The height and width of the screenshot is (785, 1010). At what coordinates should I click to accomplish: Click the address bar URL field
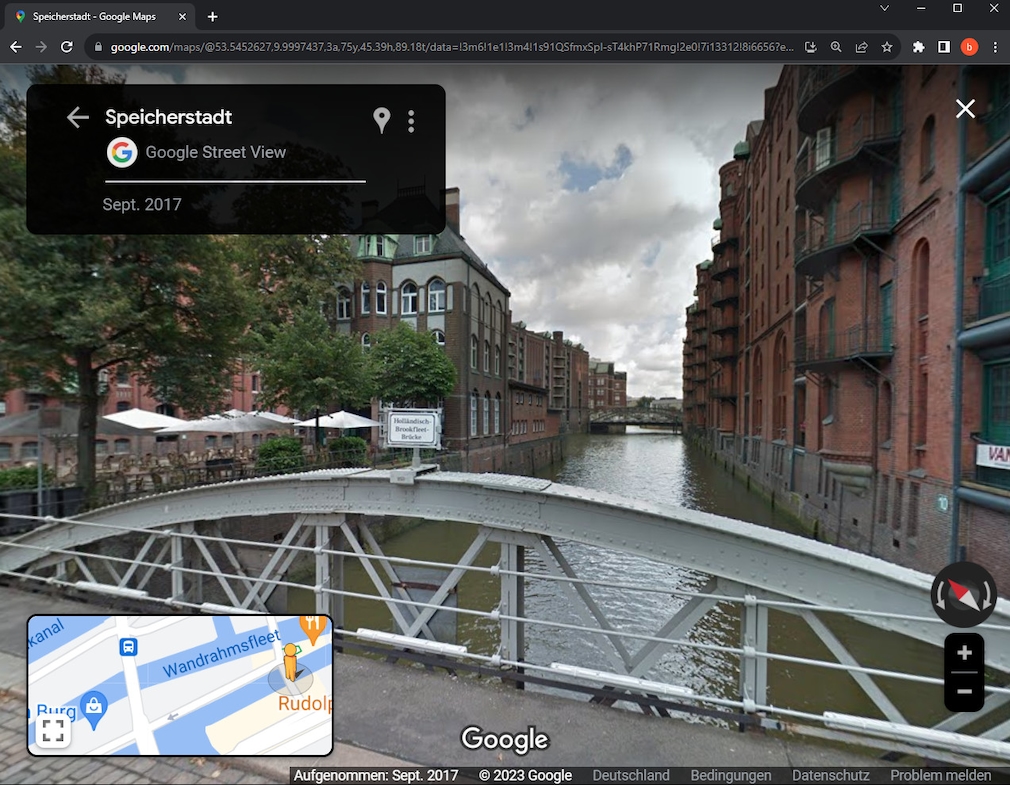(400, 46)
